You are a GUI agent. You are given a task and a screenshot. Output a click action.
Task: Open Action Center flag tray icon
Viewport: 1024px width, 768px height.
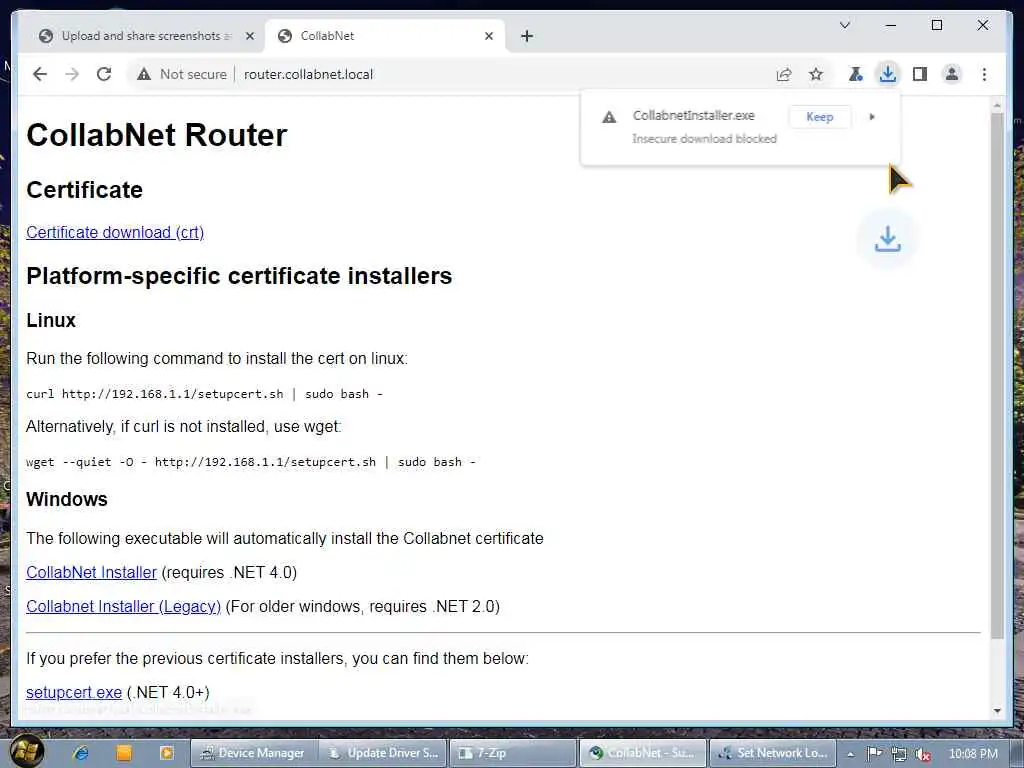[874, 754]
